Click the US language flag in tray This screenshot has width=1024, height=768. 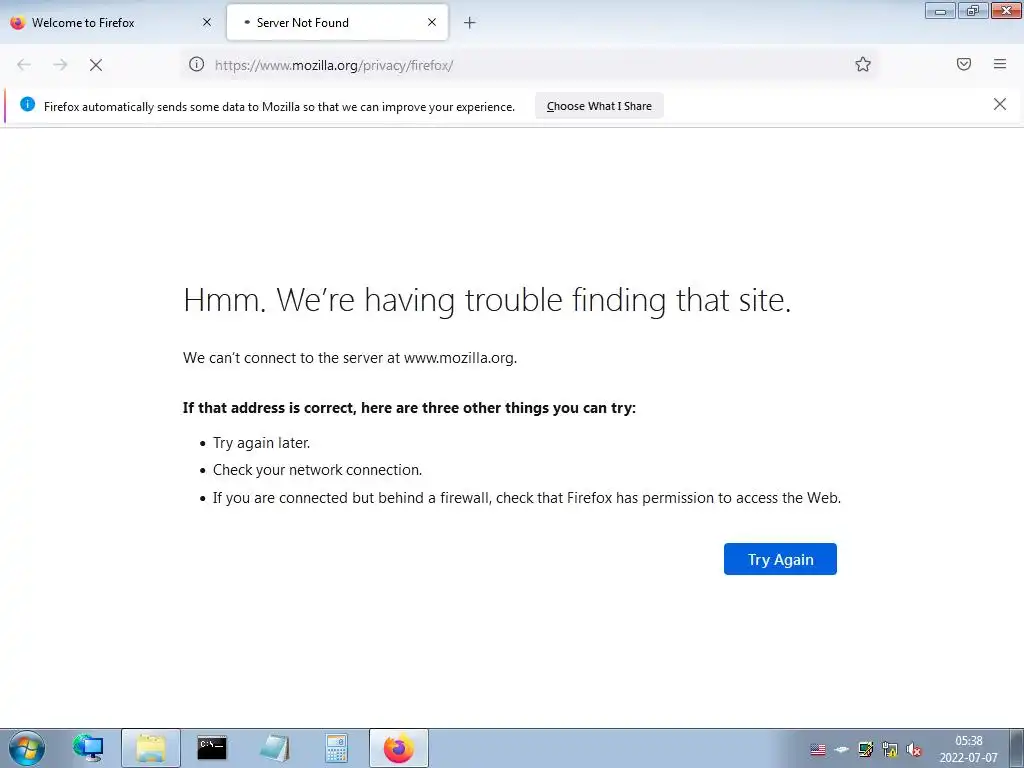point(818,749)
